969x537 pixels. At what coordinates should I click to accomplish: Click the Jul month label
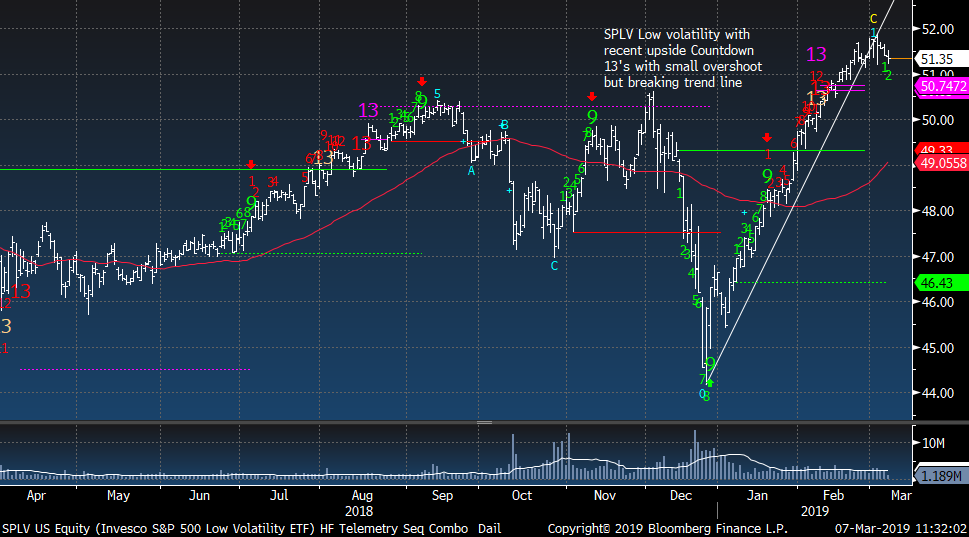(279, 496)
